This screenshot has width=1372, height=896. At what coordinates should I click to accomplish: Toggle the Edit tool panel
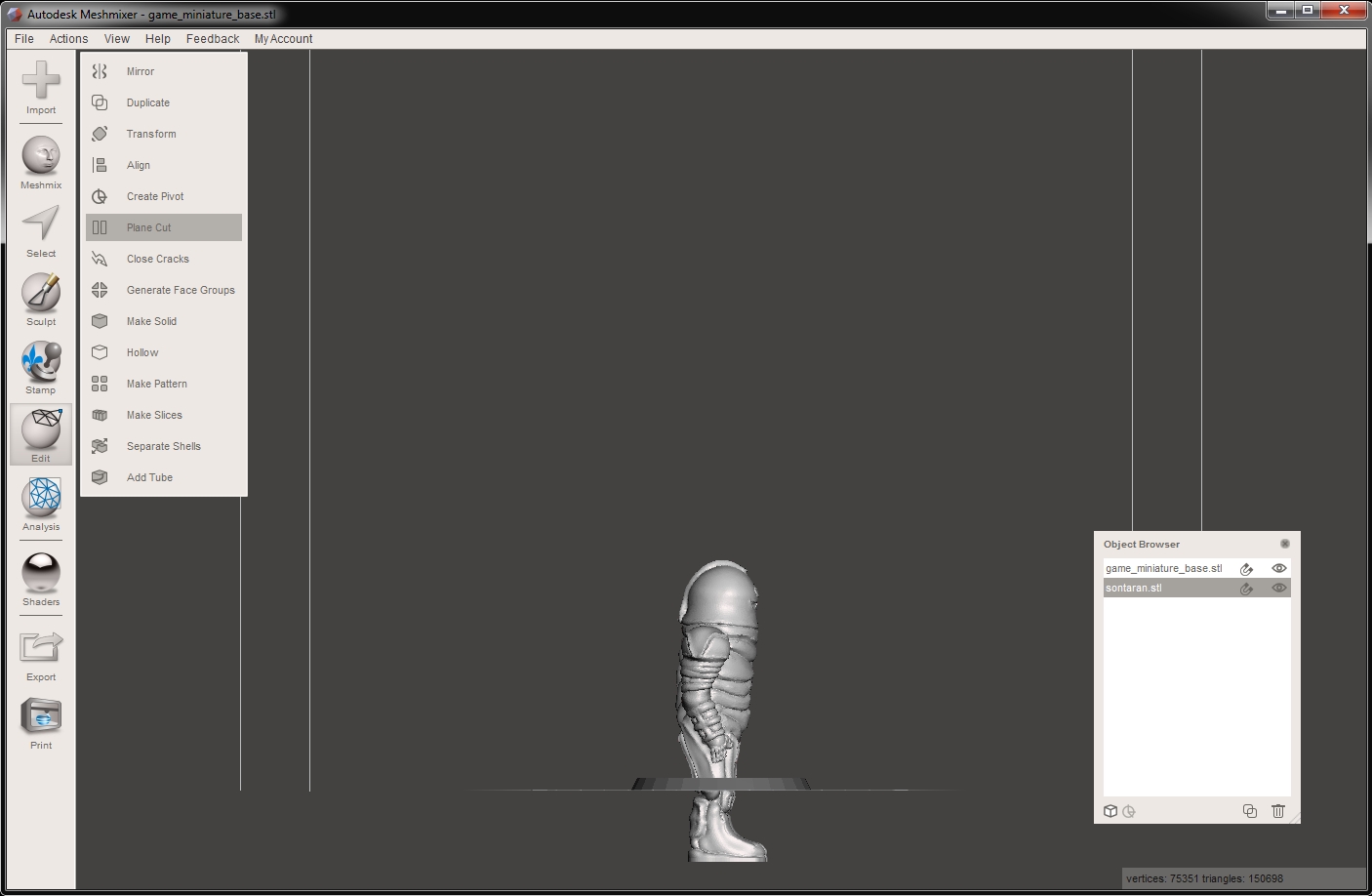click(x=41, y=435)
